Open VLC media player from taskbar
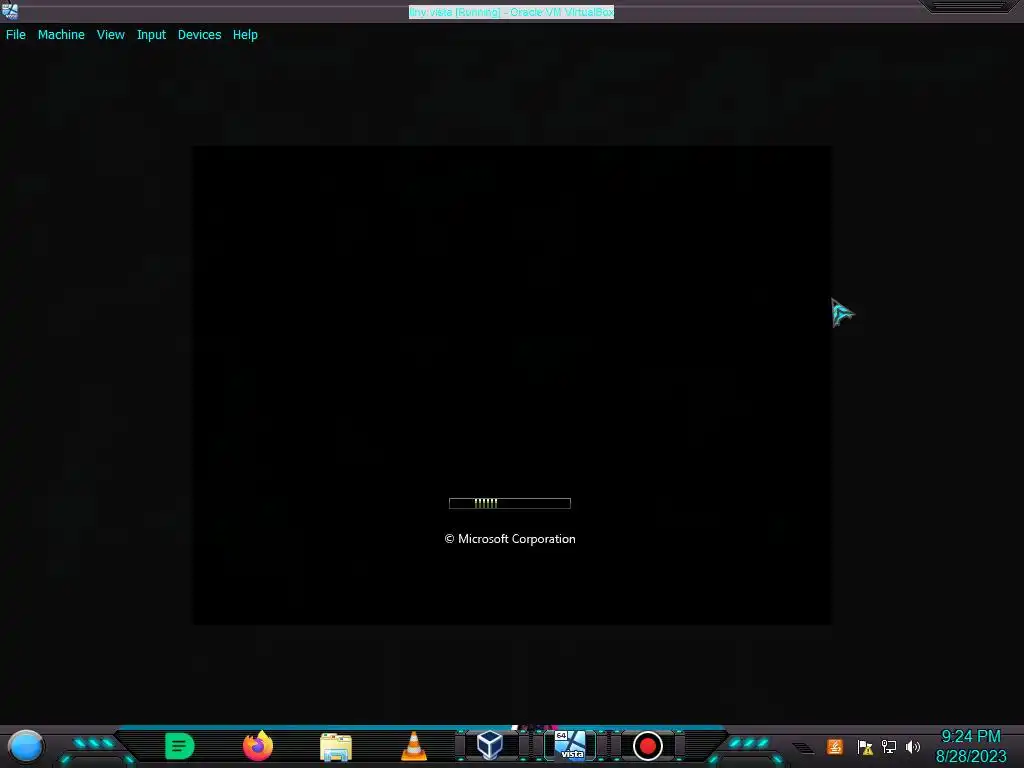This screenshot has width=1024, height=768. click(x=413, y=746)
